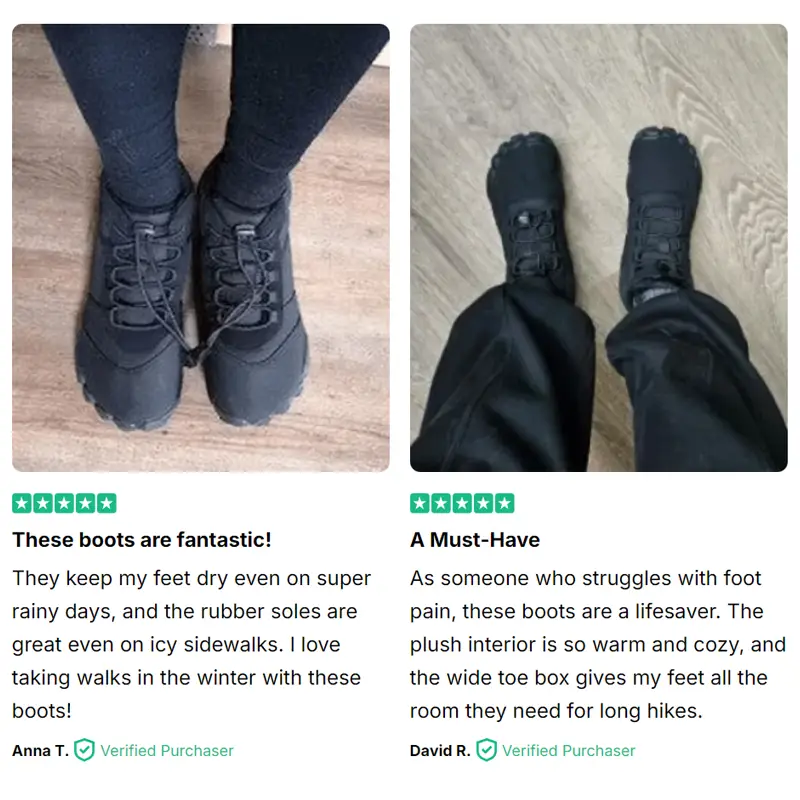Click fifth star of David R.'s rating
The image size is (800, 800).
tap(505, 504)
